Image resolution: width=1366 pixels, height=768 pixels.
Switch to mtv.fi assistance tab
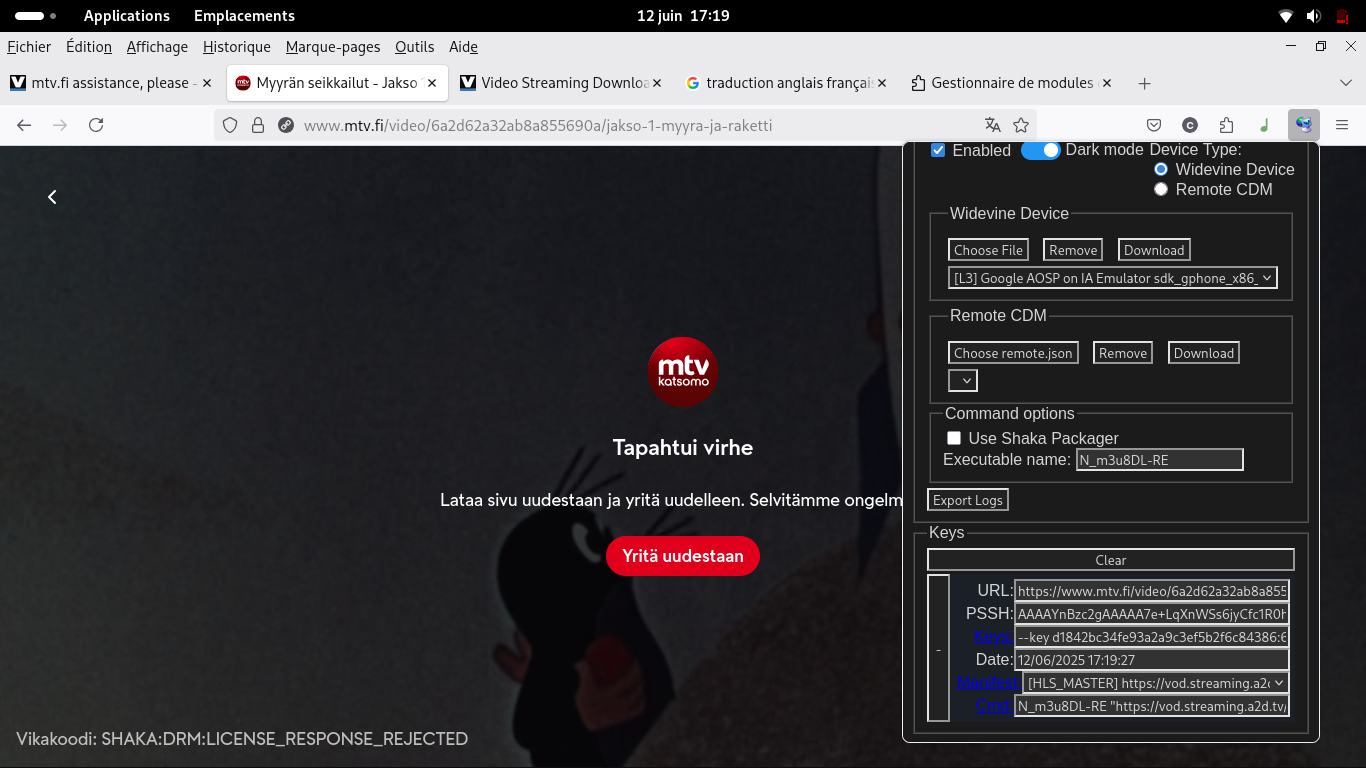click(x=111, y=83)
